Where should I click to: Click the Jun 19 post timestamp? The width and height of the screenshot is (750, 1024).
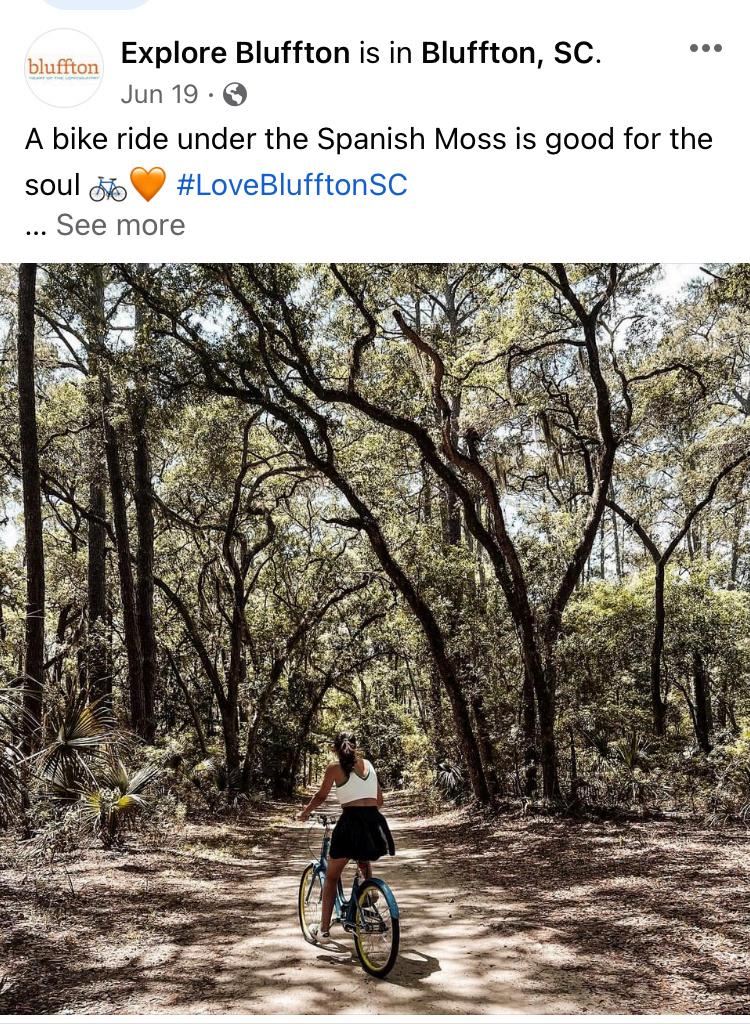pyautogui.click(x=159, y=94)
